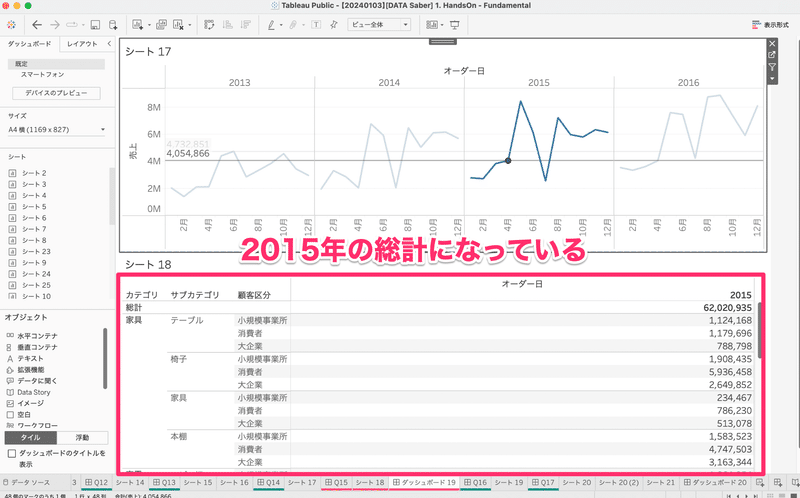
Task: Click the presentation mode icon
Action: point(455,24)
